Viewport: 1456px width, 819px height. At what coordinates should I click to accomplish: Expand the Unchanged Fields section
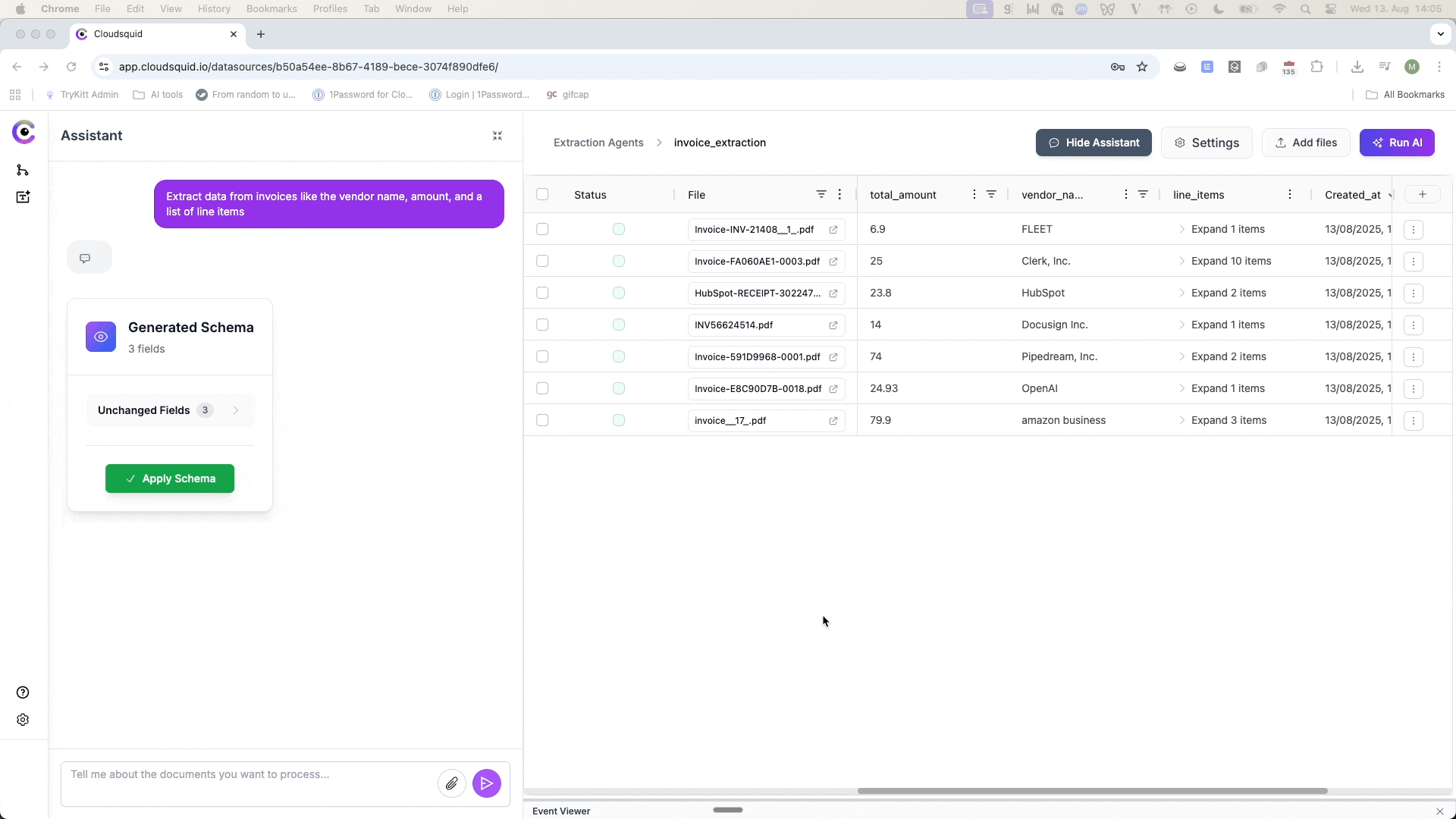[170, 410]
